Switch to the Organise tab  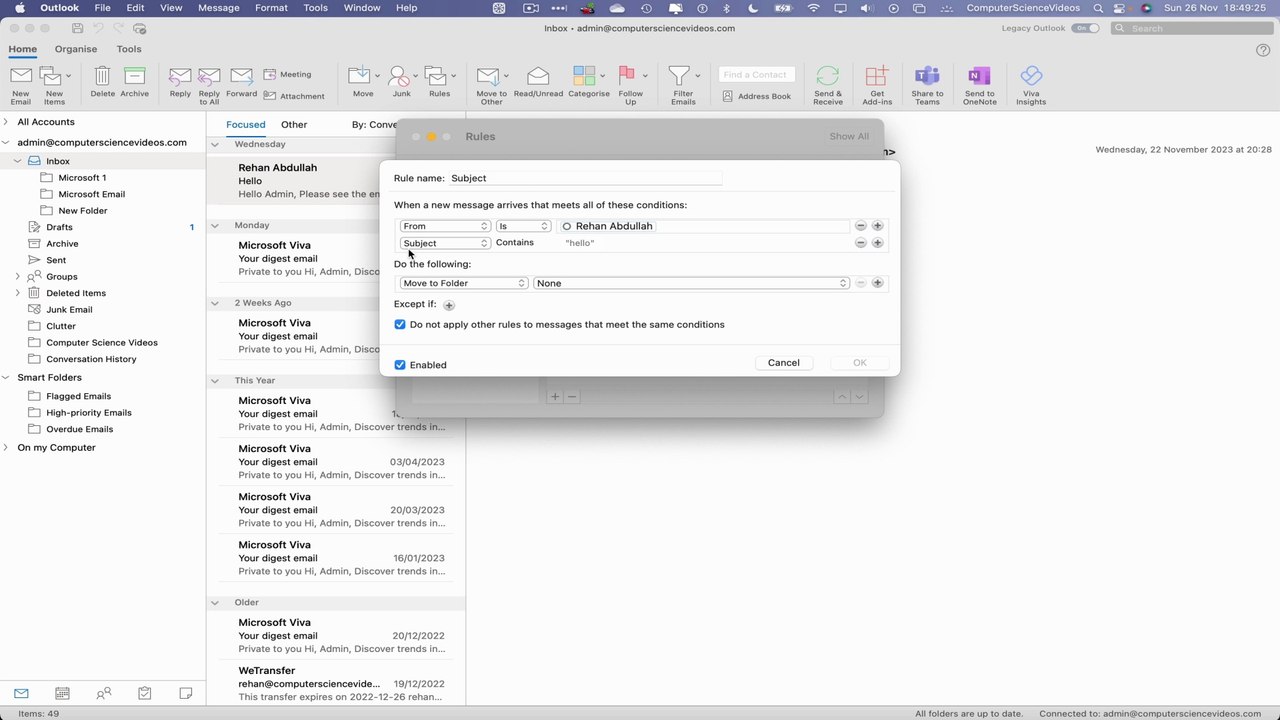tap(76, 49)
